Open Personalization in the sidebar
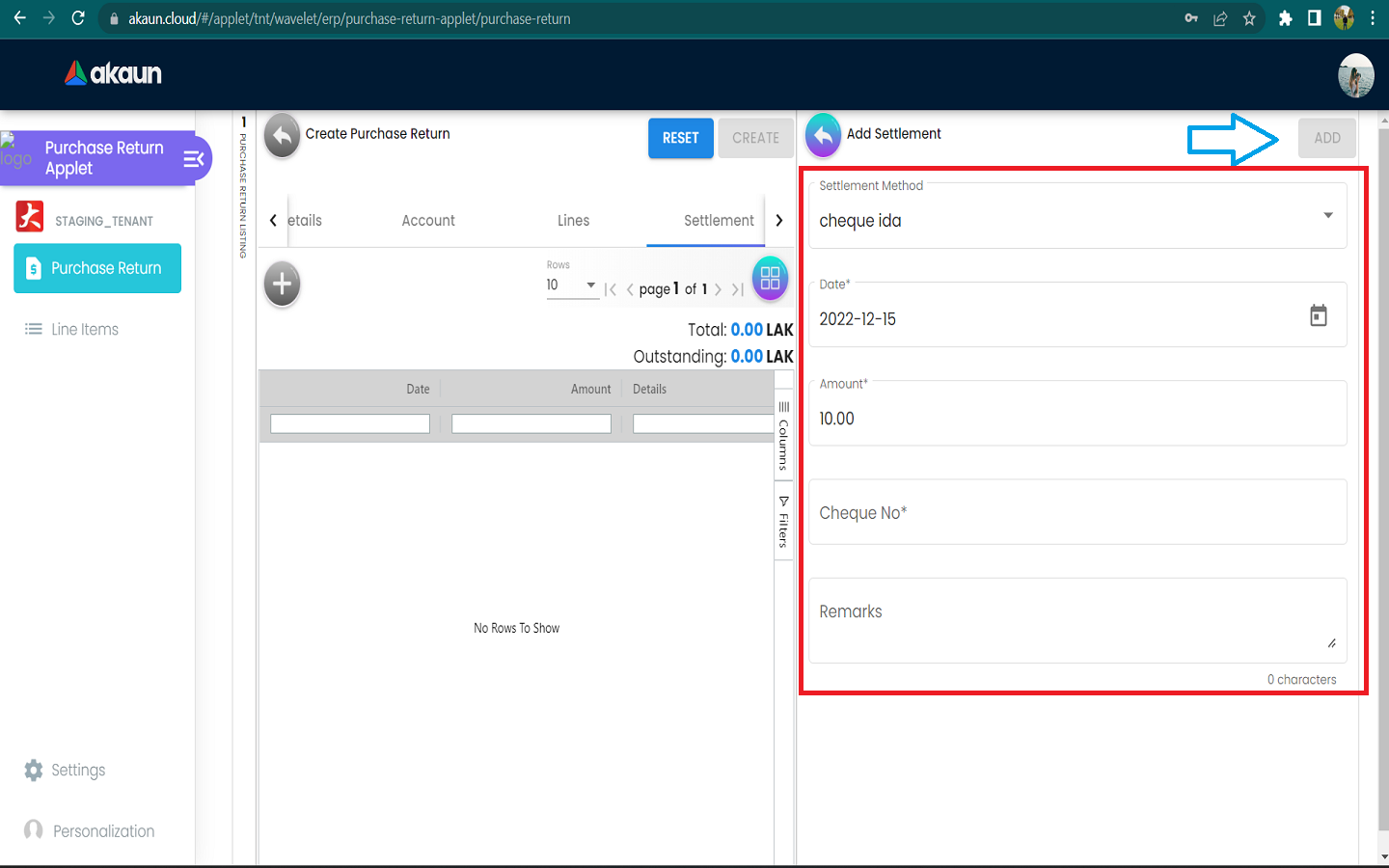 tap(90, 831)
